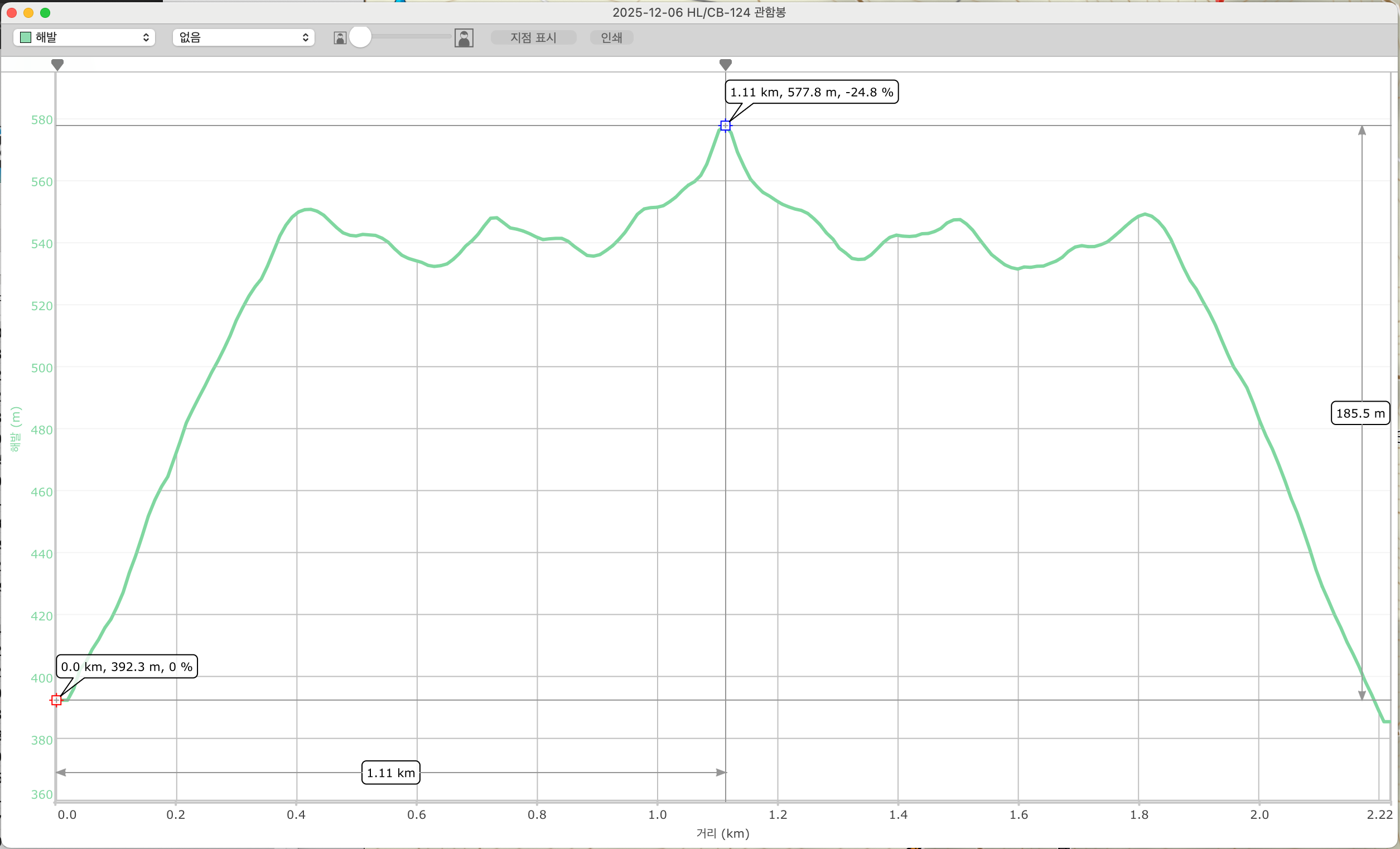The height and width of the screenshot is (849, 1400).
Task: Click the peak tooltip reading 577.8 m
Action: [x=812, y=92]
